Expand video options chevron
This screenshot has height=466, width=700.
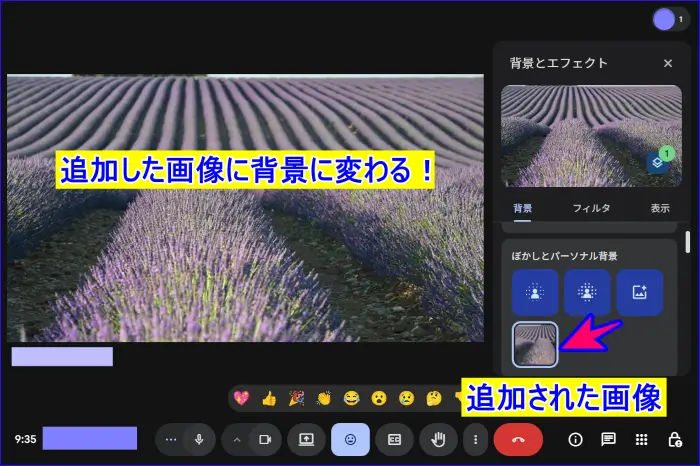click(x=237, y=440)
